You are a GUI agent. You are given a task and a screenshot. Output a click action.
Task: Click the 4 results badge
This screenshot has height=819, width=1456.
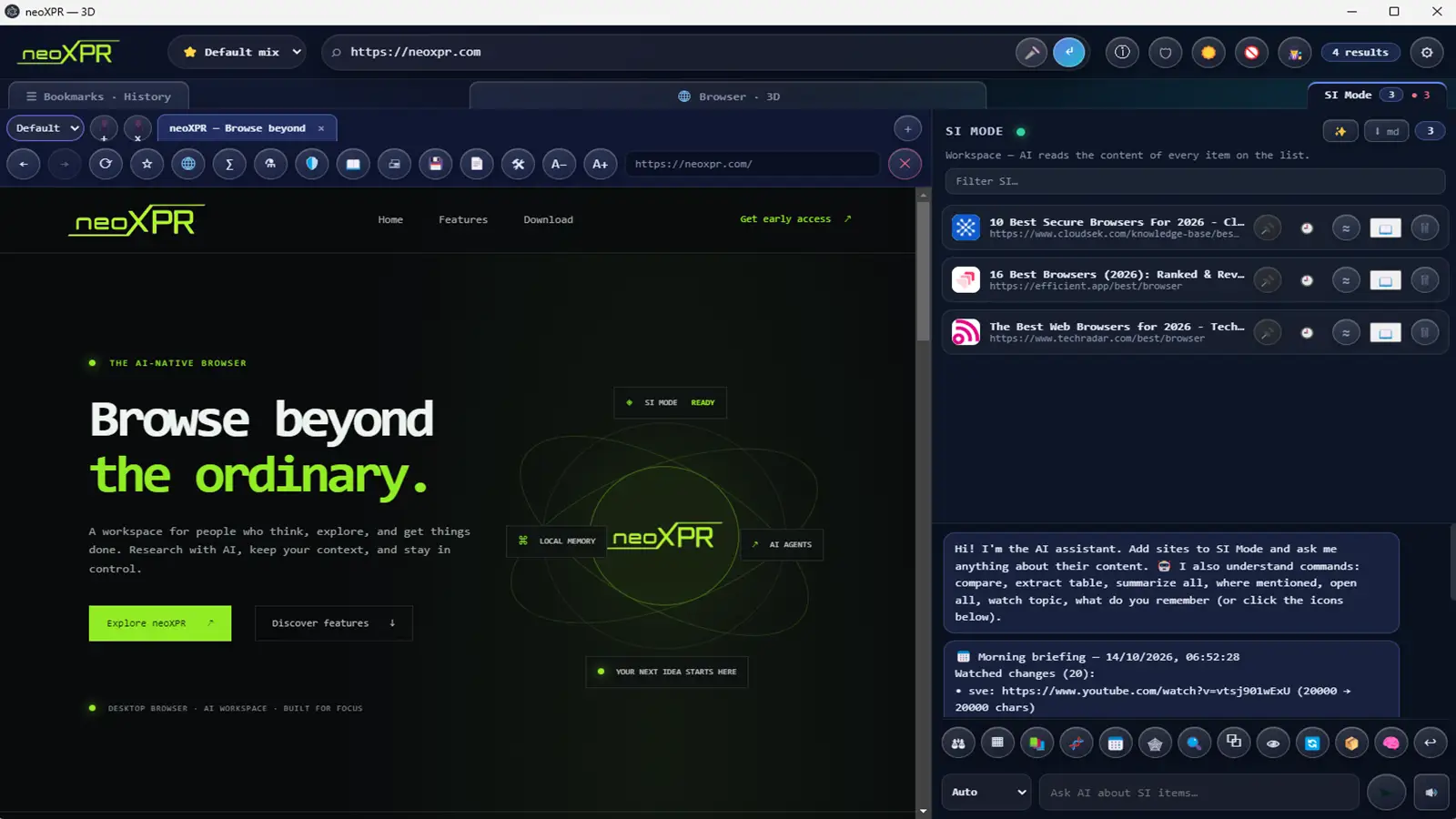1360,52
